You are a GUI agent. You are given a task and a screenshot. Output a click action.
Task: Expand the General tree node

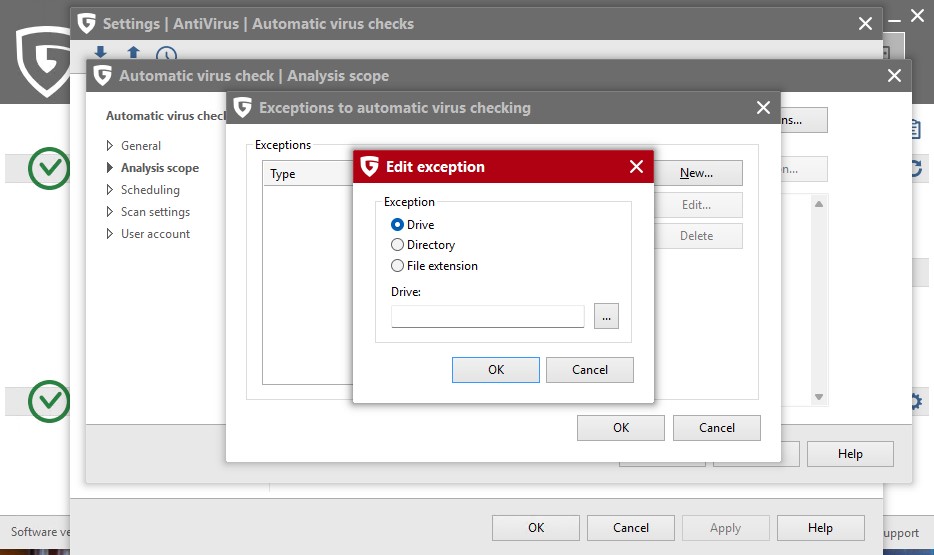pos(110,145)
